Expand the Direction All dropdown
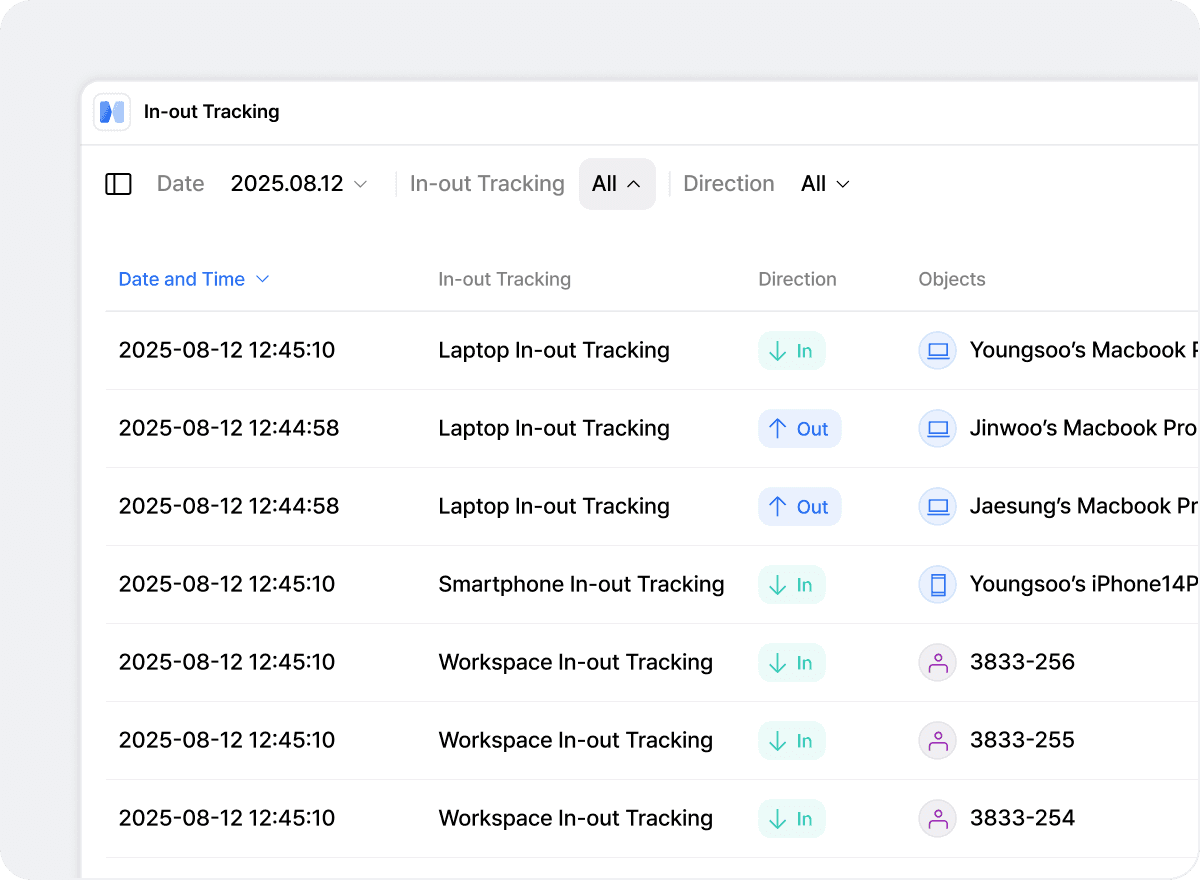The width and height of the screenshot is (1200, 880). point(825,184)
